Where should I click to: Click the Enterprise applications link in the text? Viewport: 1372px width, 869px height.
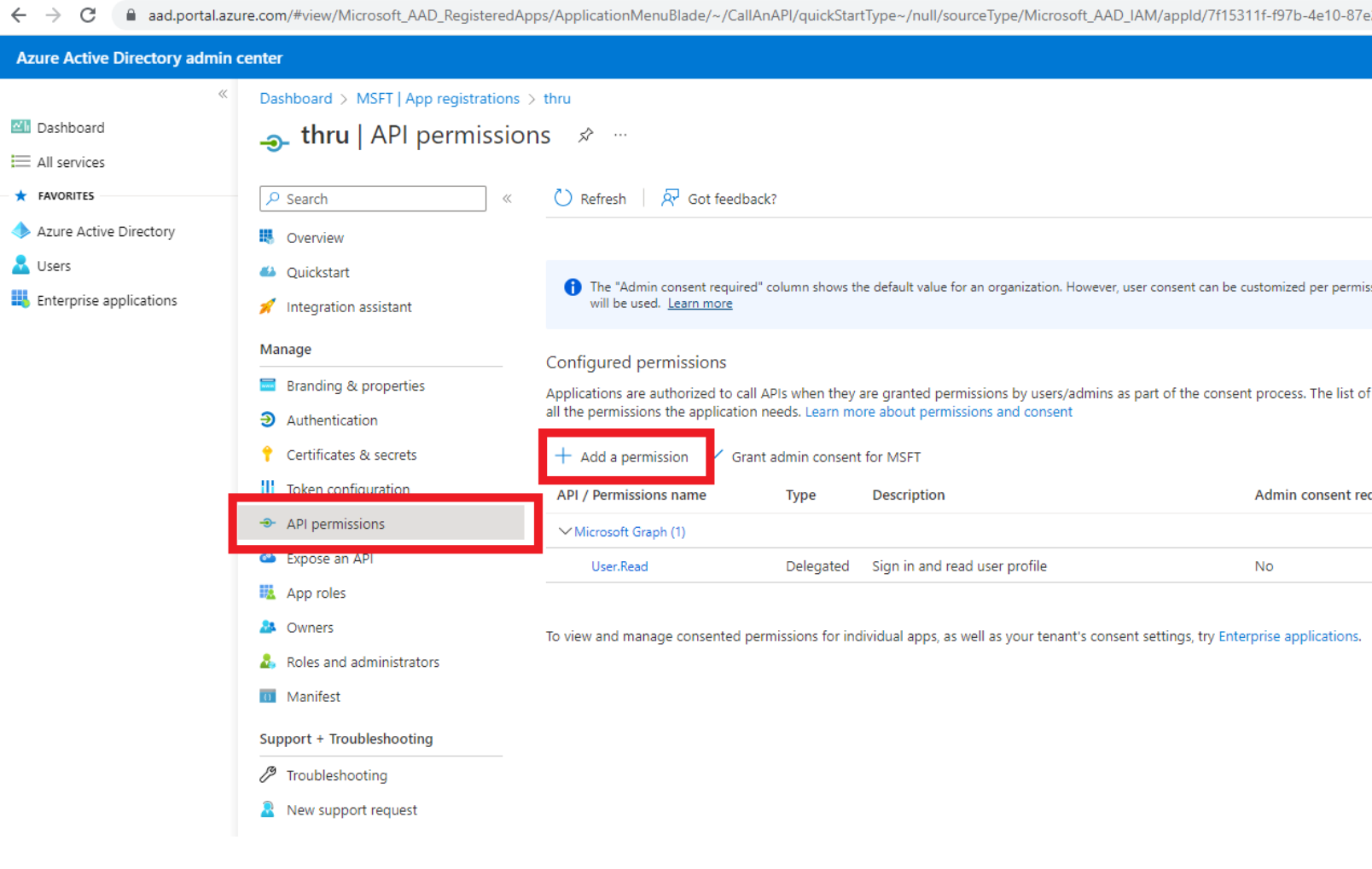click(x=1288, y=636)
